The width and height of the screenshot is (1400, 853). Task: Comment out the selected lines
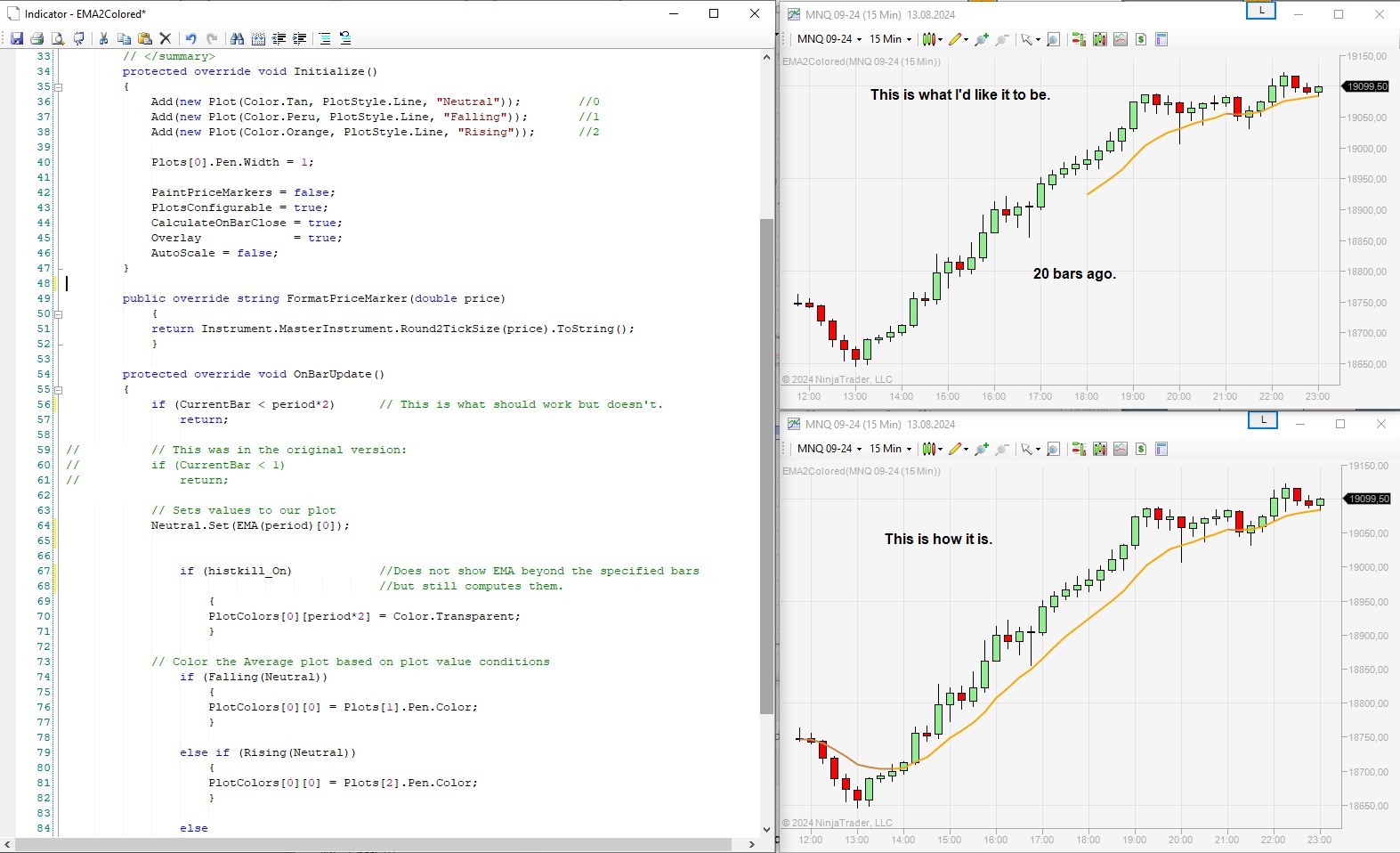point(325,38)
